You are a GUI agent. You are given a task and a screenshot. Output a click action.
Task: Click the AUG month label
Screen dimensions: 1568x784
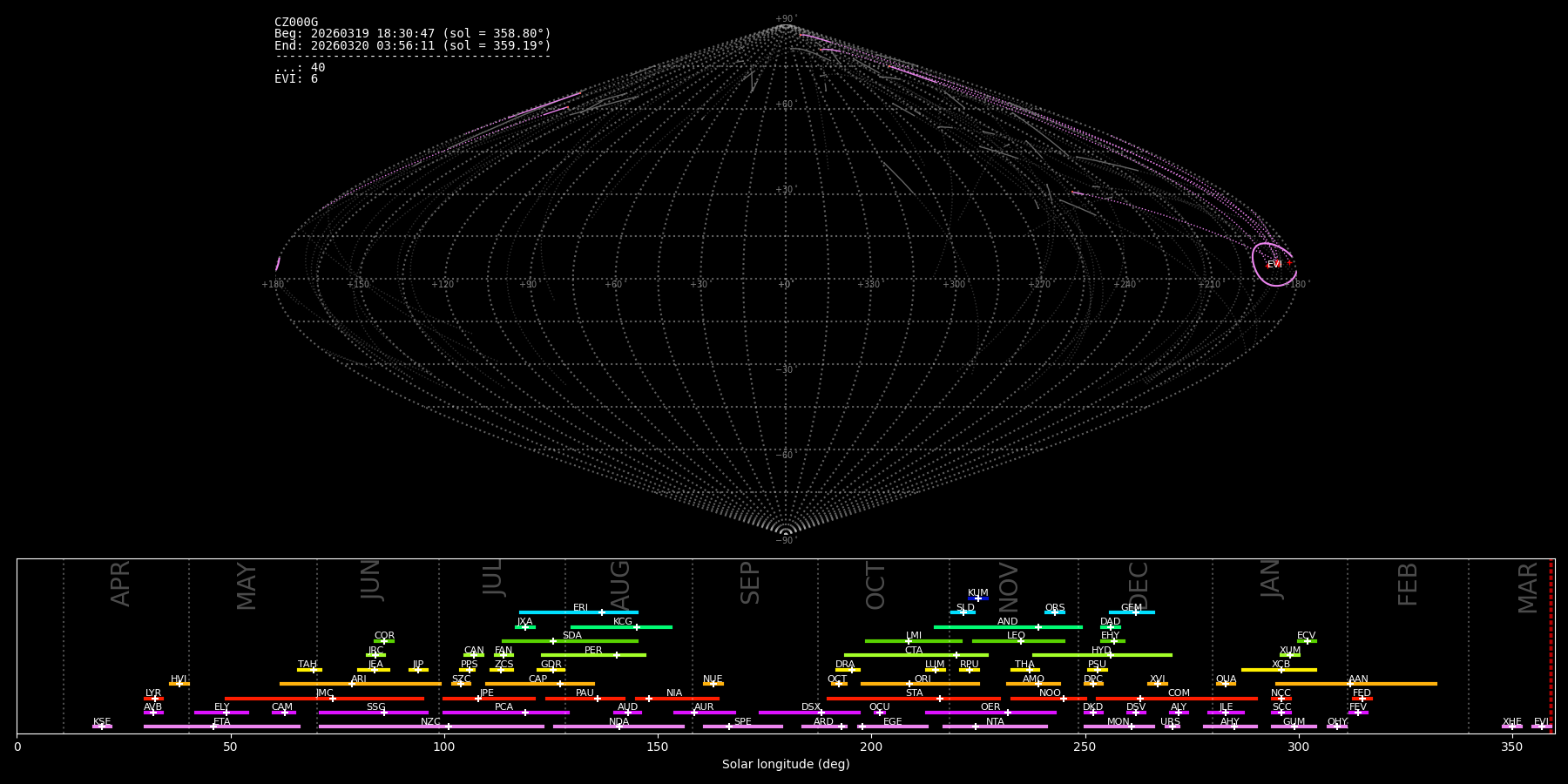[620, 584]
